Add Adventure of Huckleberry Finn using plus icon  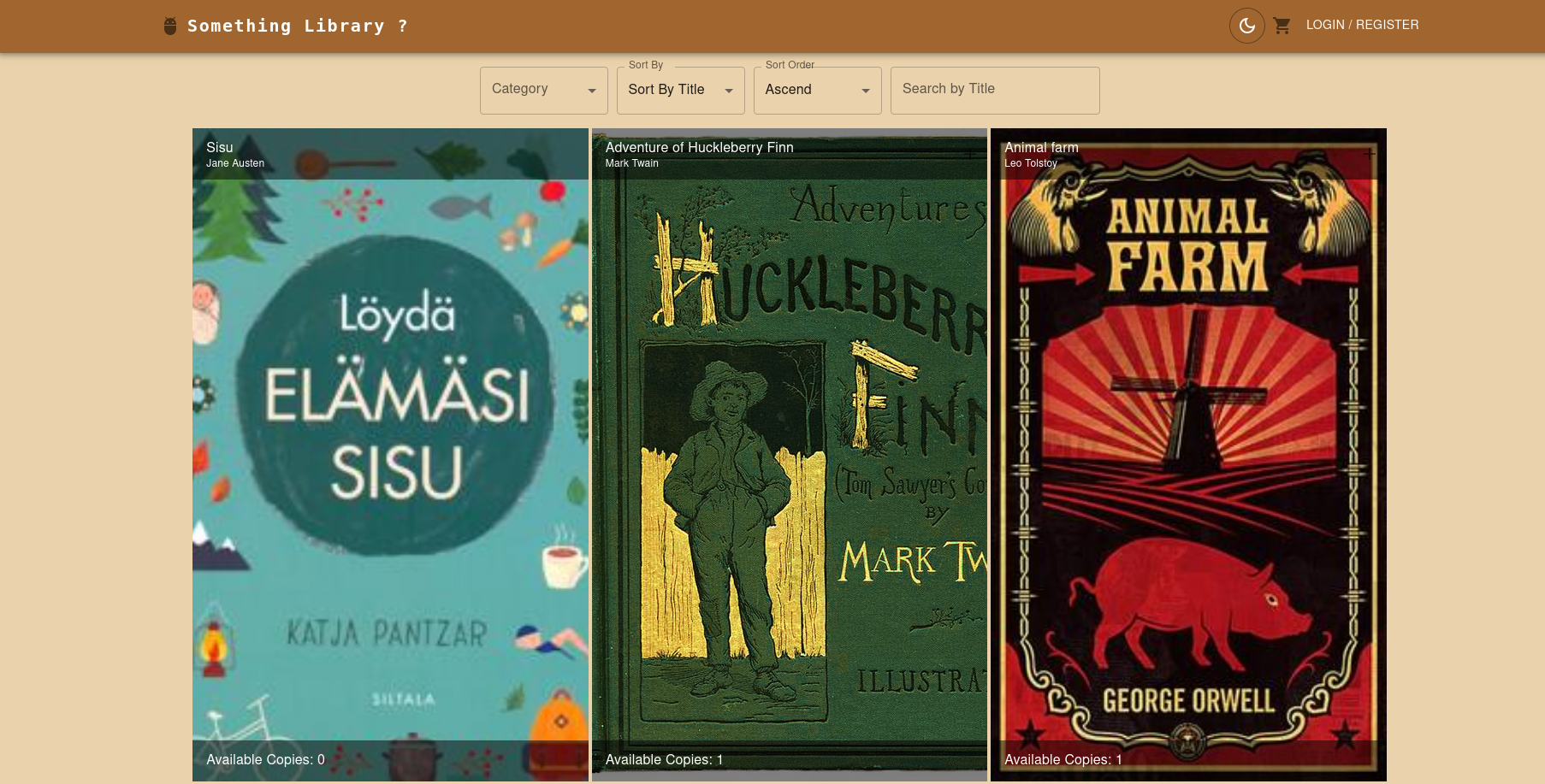pyautogui.click(x=969, y=155)
